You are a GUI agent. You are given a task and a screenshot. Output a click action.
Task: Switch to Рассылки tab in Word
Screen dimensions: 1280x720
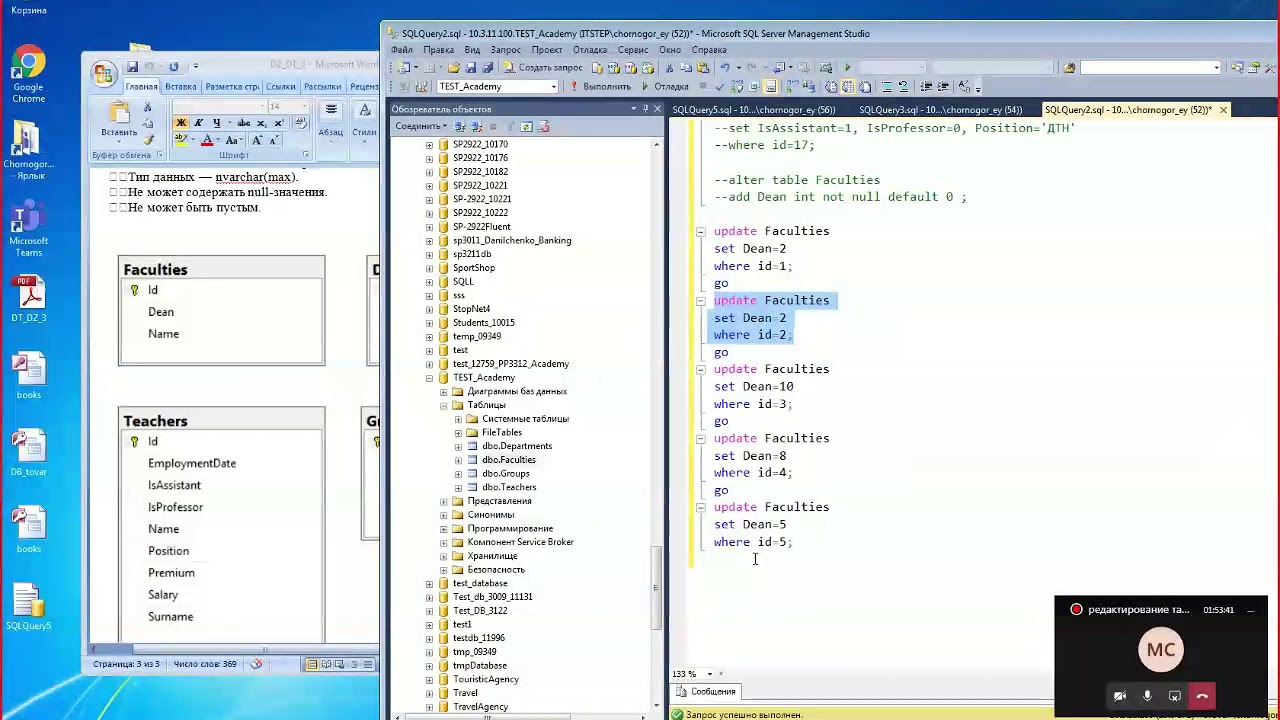[323, 87]
